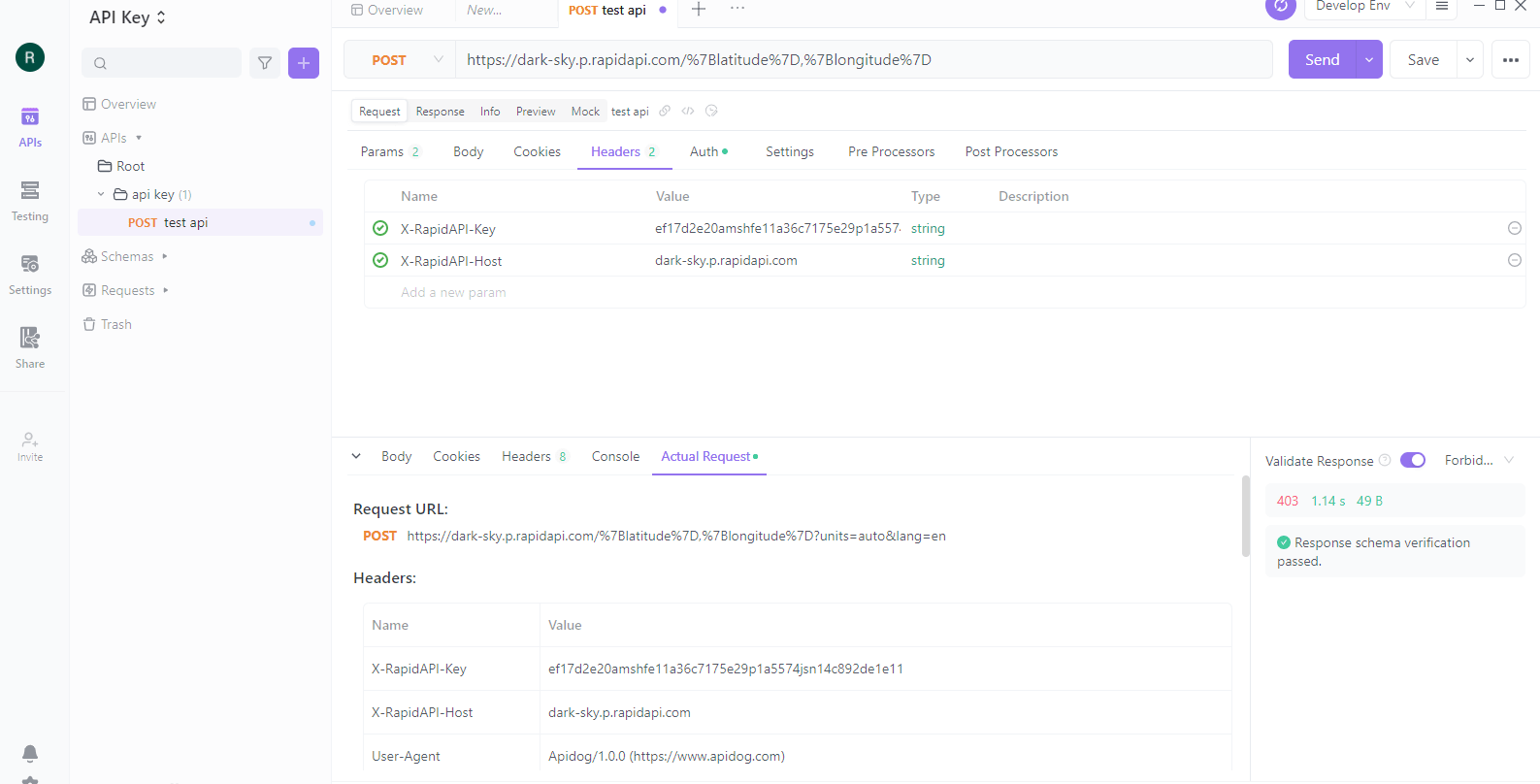Open the APIs section in the sidebar

click(30, 127)
